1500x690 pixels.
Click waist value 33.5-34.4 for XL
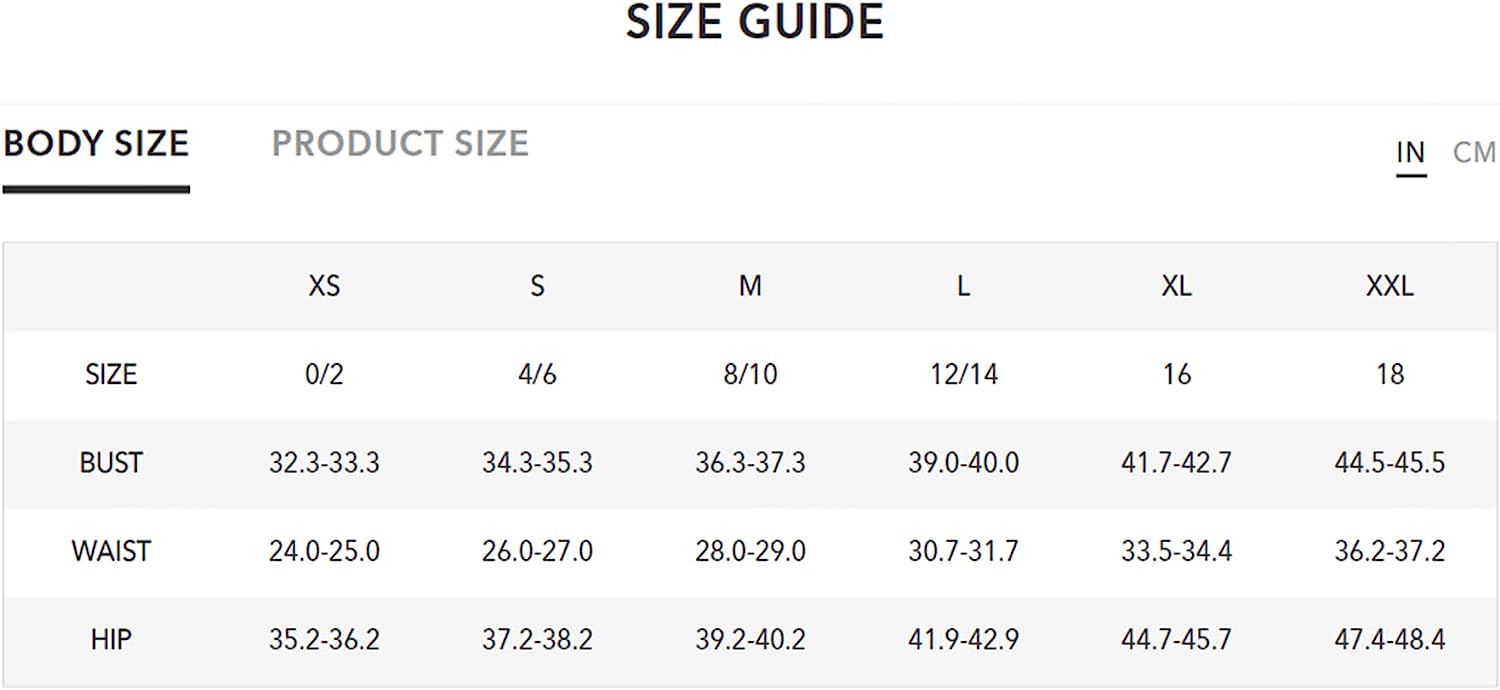(1176, 551)
